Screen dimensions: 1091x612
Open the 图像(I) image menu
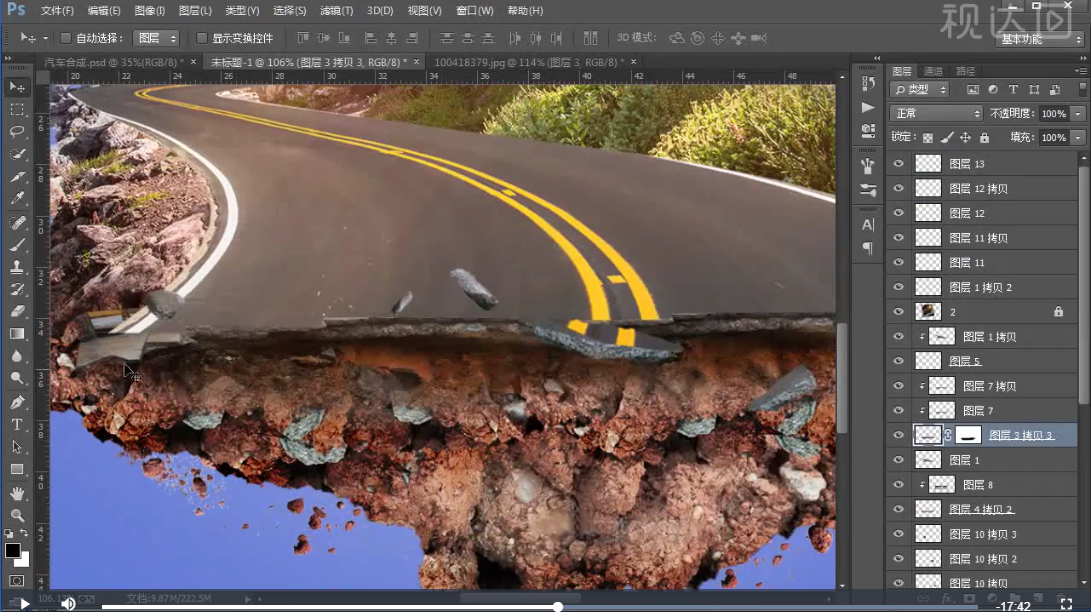pyautogui.click(x=150, y=10)
